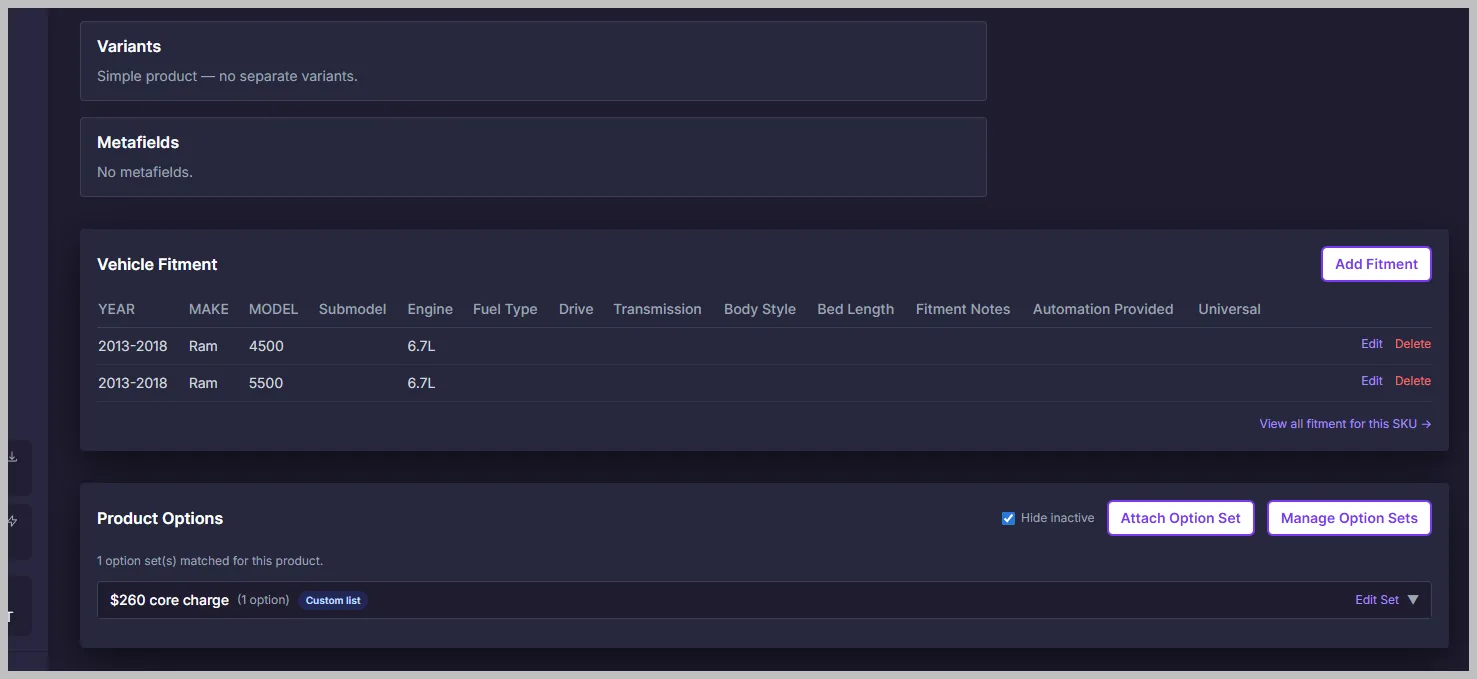Image resolution: width=1477 pixels, height=679 pixels.
Task: Expand the $260 core charge option set arrow
Action: click(x=1413, y=600)
